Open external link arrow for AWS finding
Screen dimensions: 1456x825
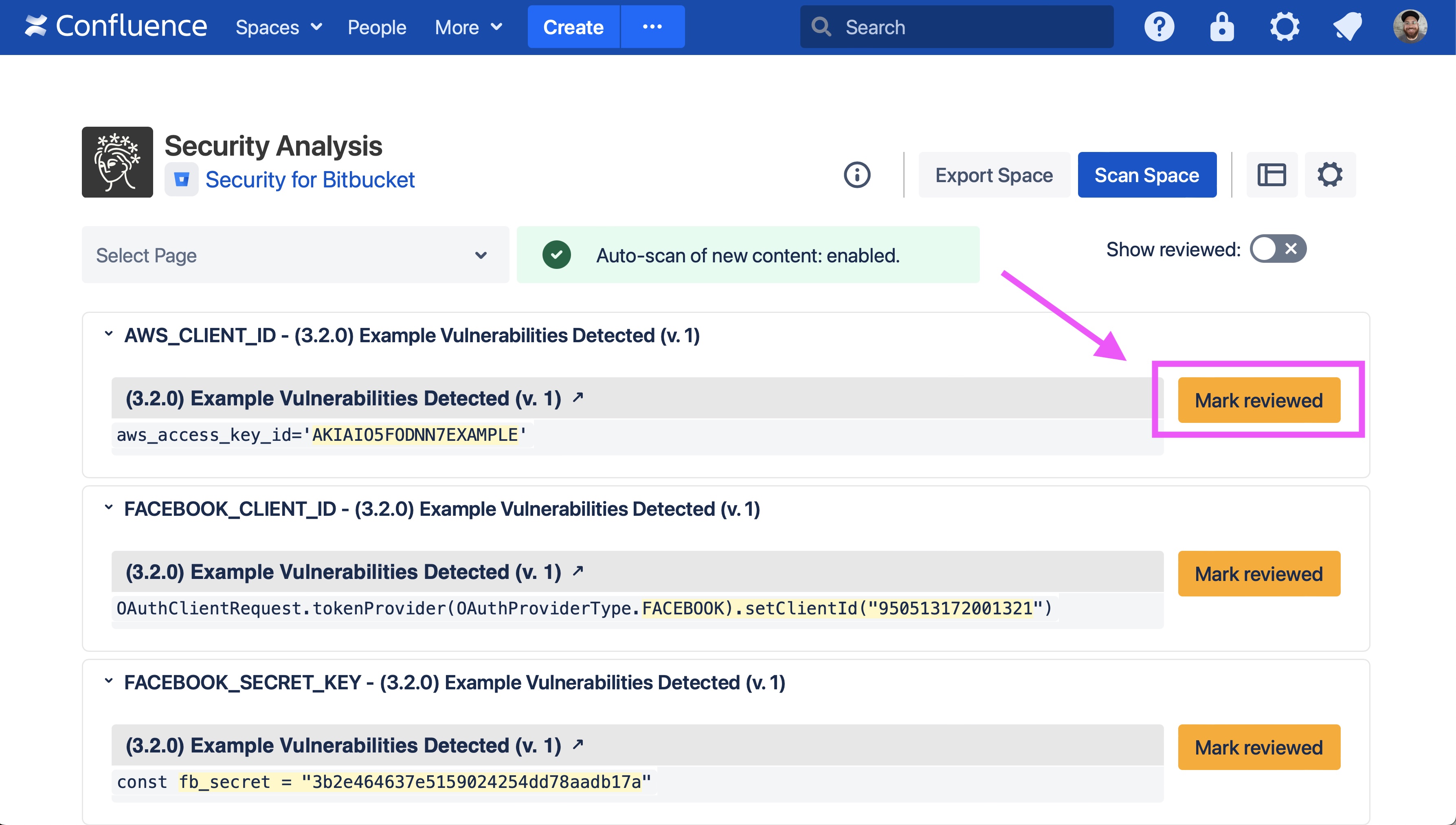(x=578, y=397)
